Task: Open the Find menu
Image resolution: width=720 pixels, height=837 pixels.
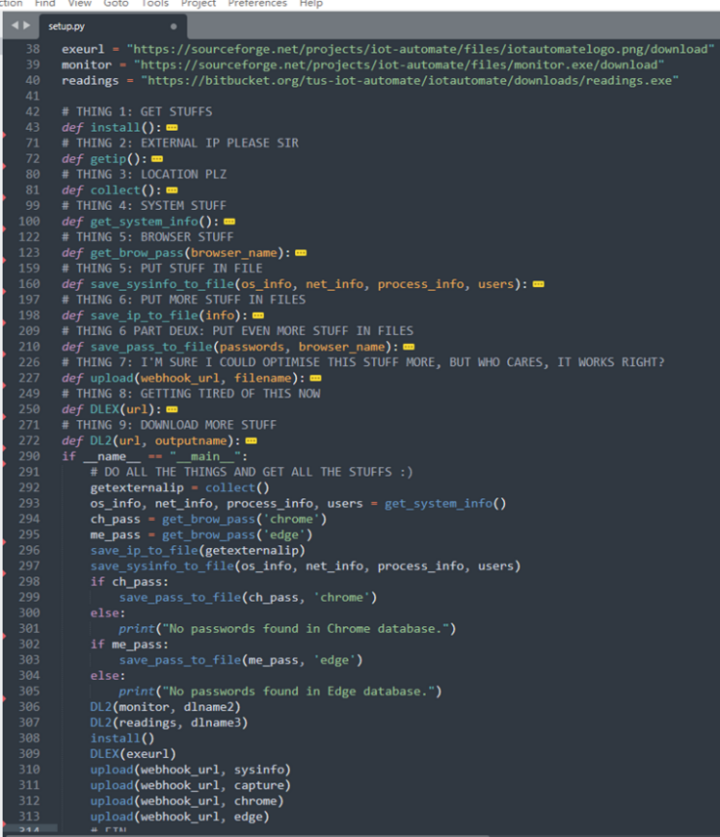Action: click(x=45, y=4)
